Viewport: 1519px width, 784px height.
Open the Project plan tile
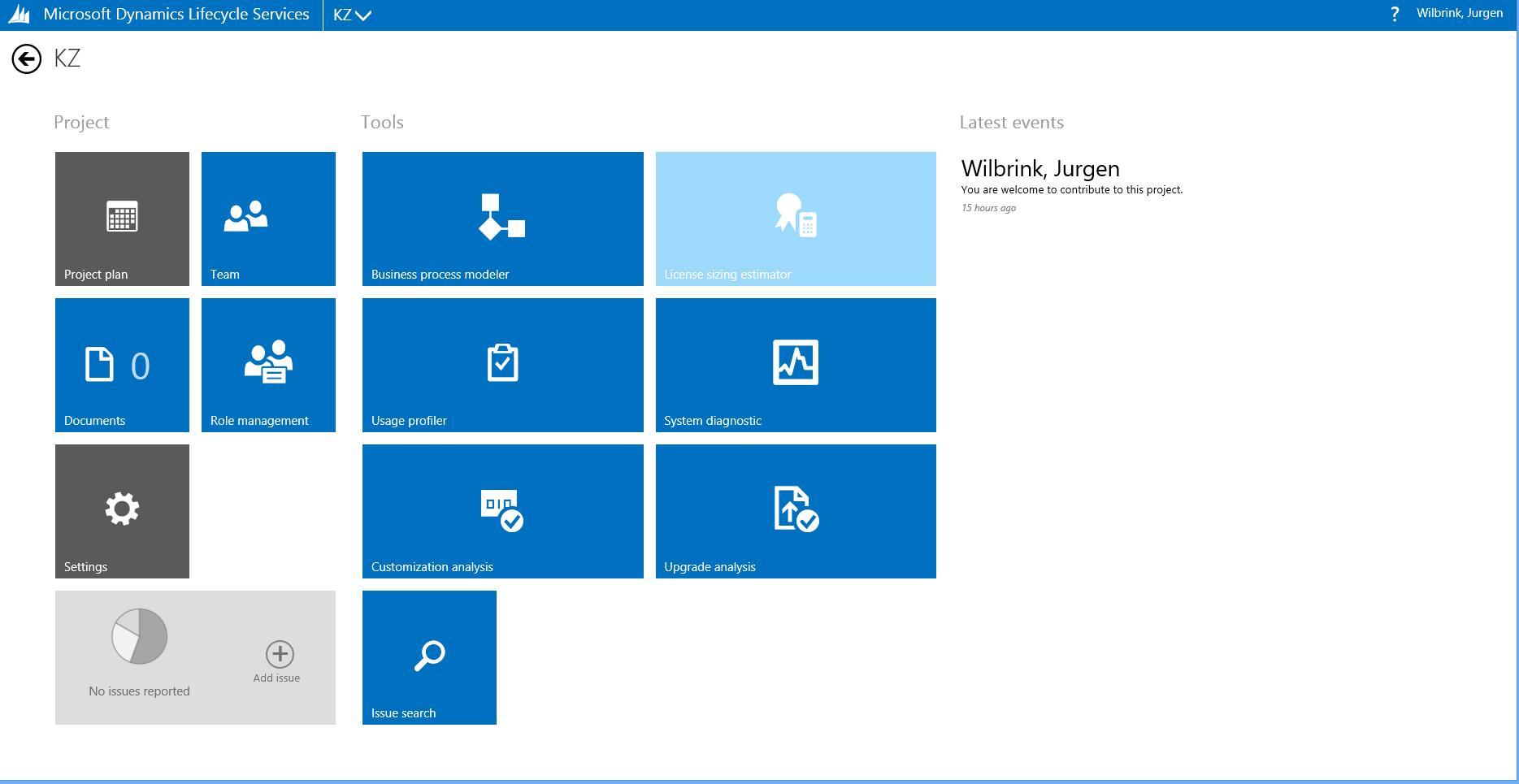coord(122,219)
